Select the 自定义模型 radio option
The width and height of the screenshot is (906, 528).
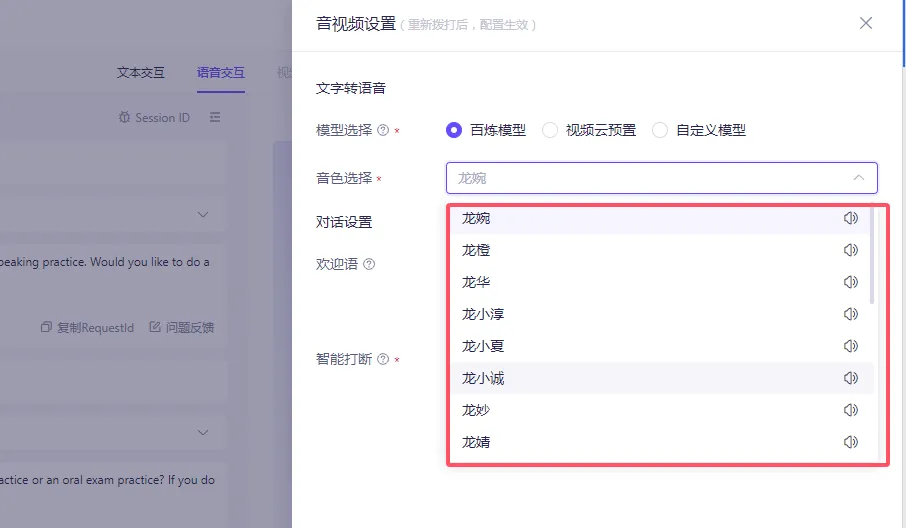point(660,130)
